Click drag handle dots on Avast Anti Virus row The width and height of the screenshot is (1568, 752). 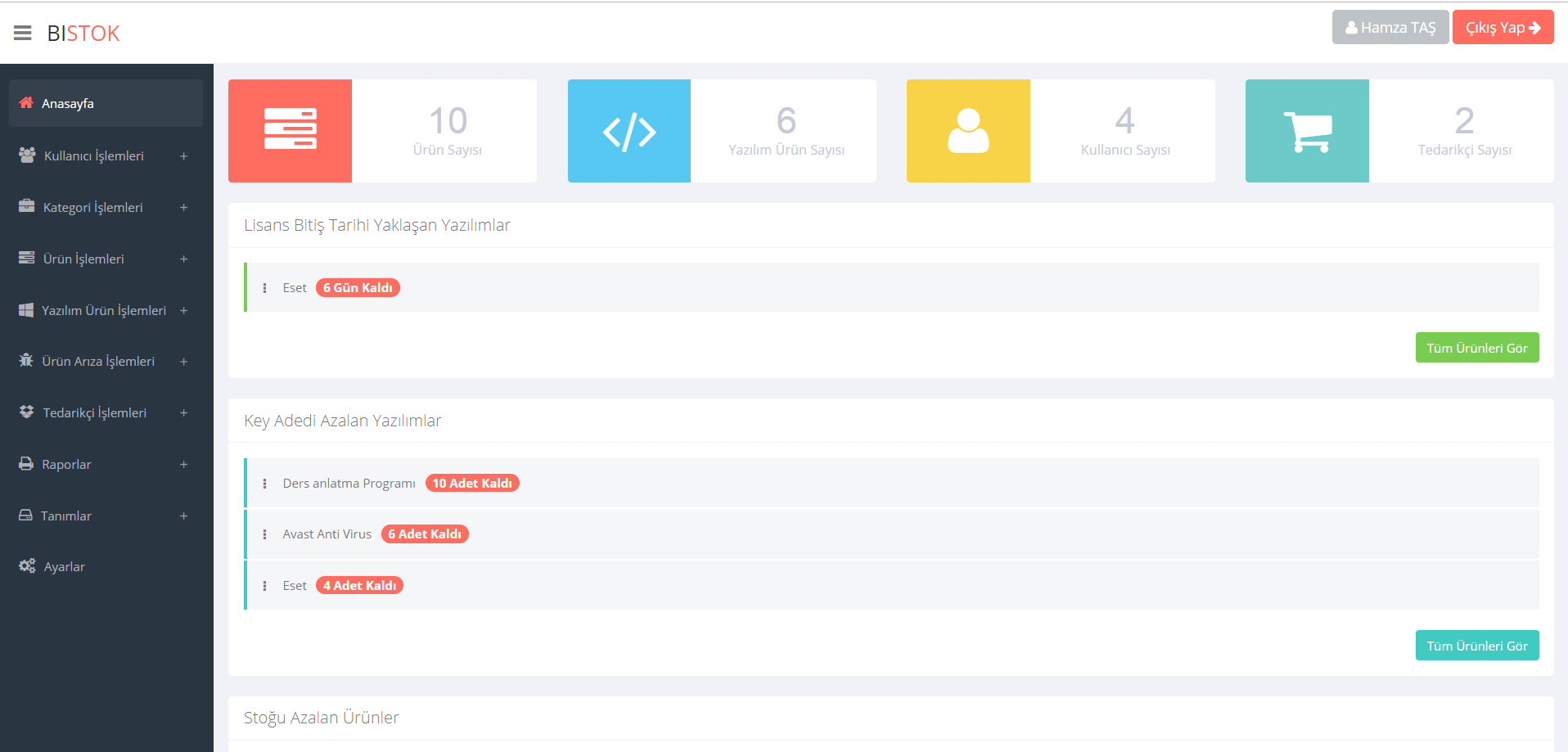pyautogui.click(x=264, y=534)
